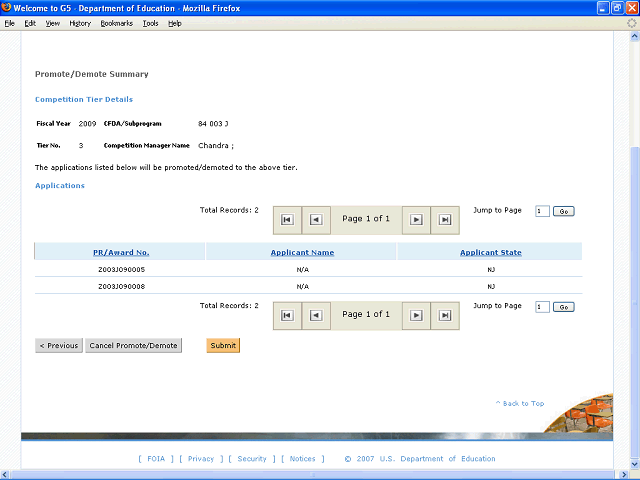640x480 pixels.
Task: Click N/A name in 2003J090005 row
Action: coord(302,269)
